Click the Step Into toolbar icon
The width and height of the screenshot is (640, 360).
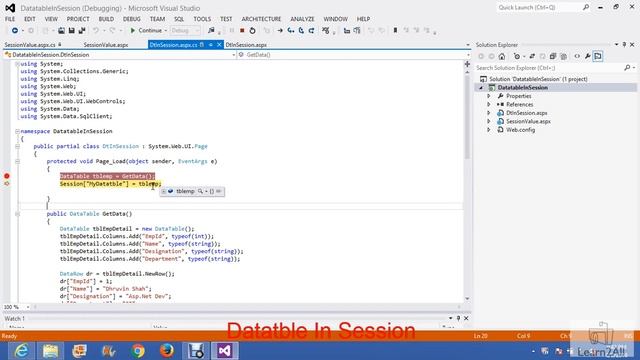pos(291,31)
